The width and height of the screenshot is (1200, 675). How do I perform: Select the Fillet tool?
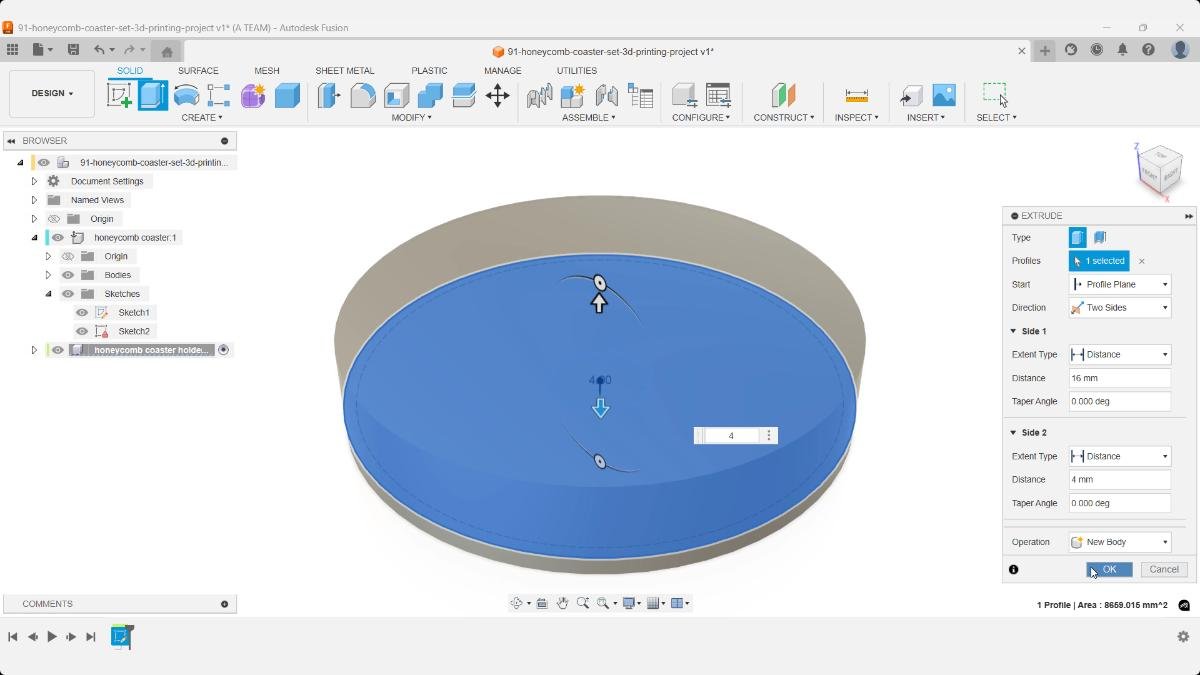point(363,95)
